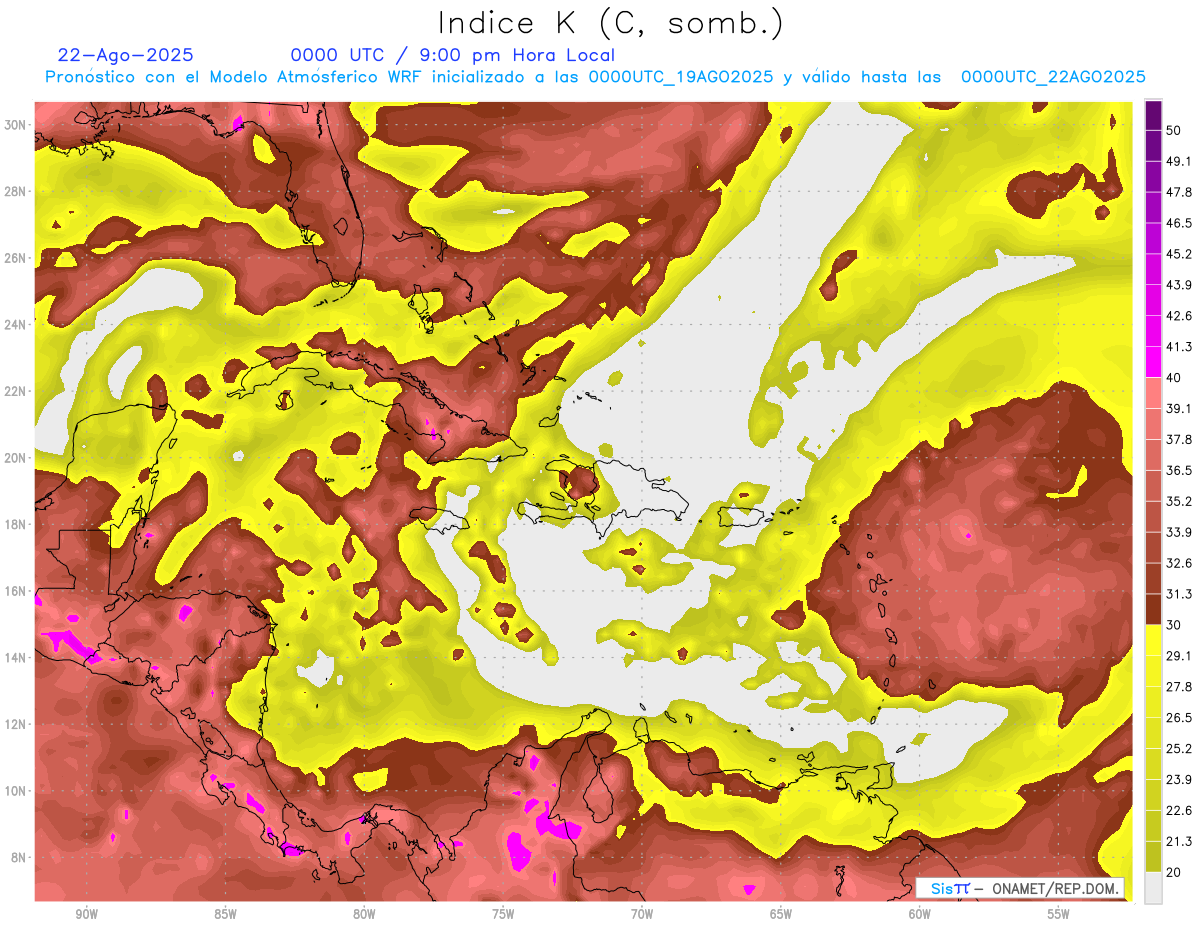
Task: Click the colorbar value 33.9
Action: (1178, 532)
